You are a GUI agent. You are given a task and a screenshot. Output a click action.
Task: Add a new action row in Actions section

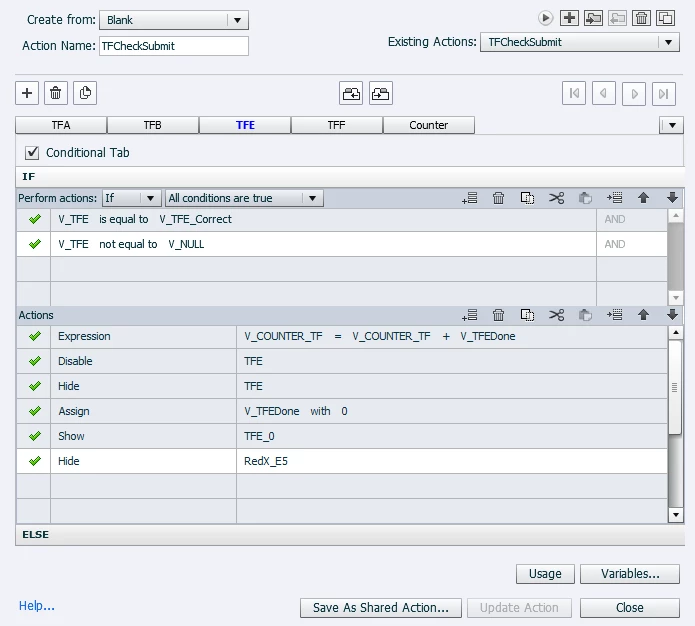470,315
